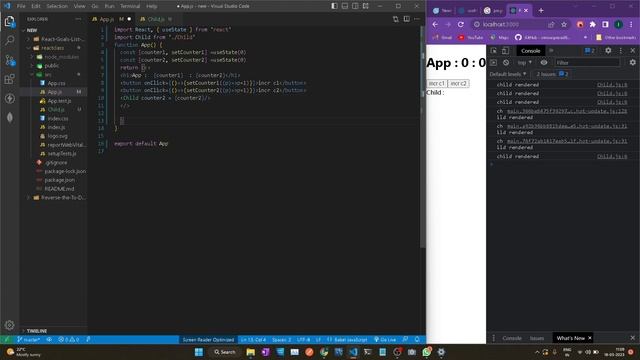Toggle the bottom panel layout icon
The width and height of the screenshot is (640, 360).
(x=345, y=6)
